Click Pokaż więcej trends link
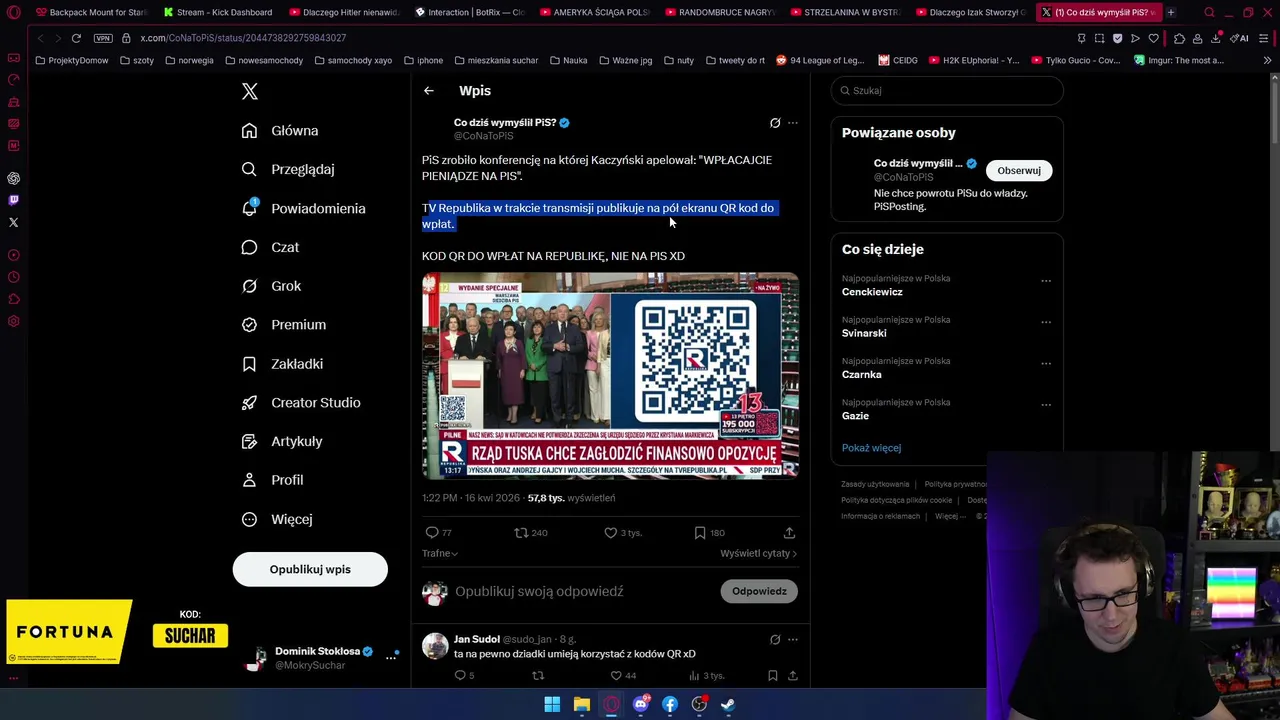The height and width of the screenshot is (720, 1280). 871,448
